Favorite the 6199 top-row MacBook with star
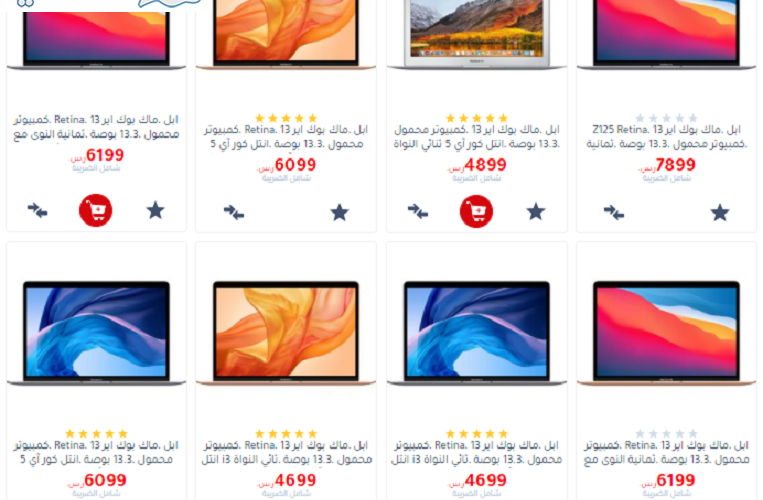The image size is (763, 500). 156,211
